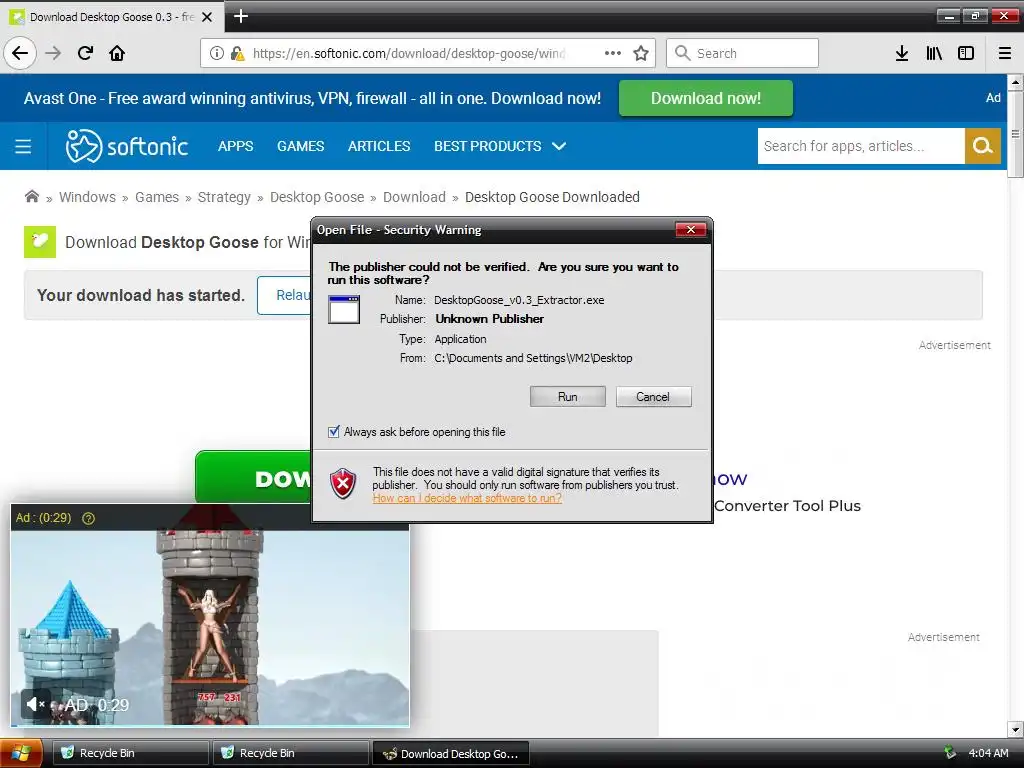This screenshot has height=768, width=1024.
Task: Close the Download Desktop Goose tab
Action: point(207,17)
